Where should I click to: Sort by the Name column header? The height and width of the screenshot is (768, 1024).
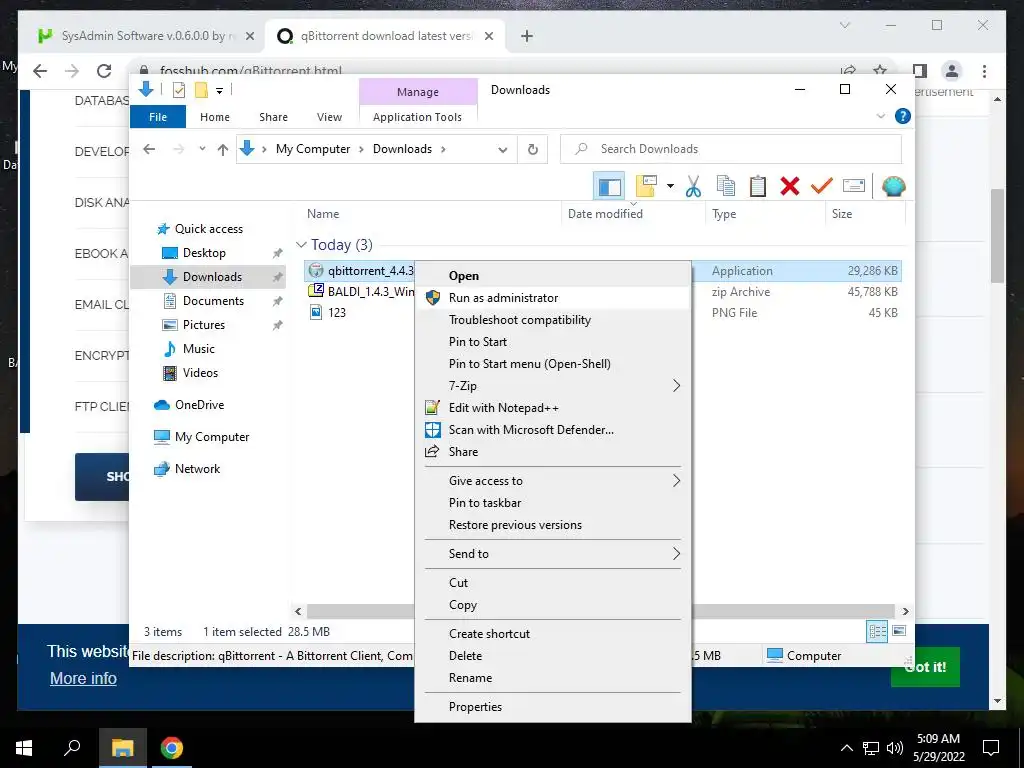point(431,214)
